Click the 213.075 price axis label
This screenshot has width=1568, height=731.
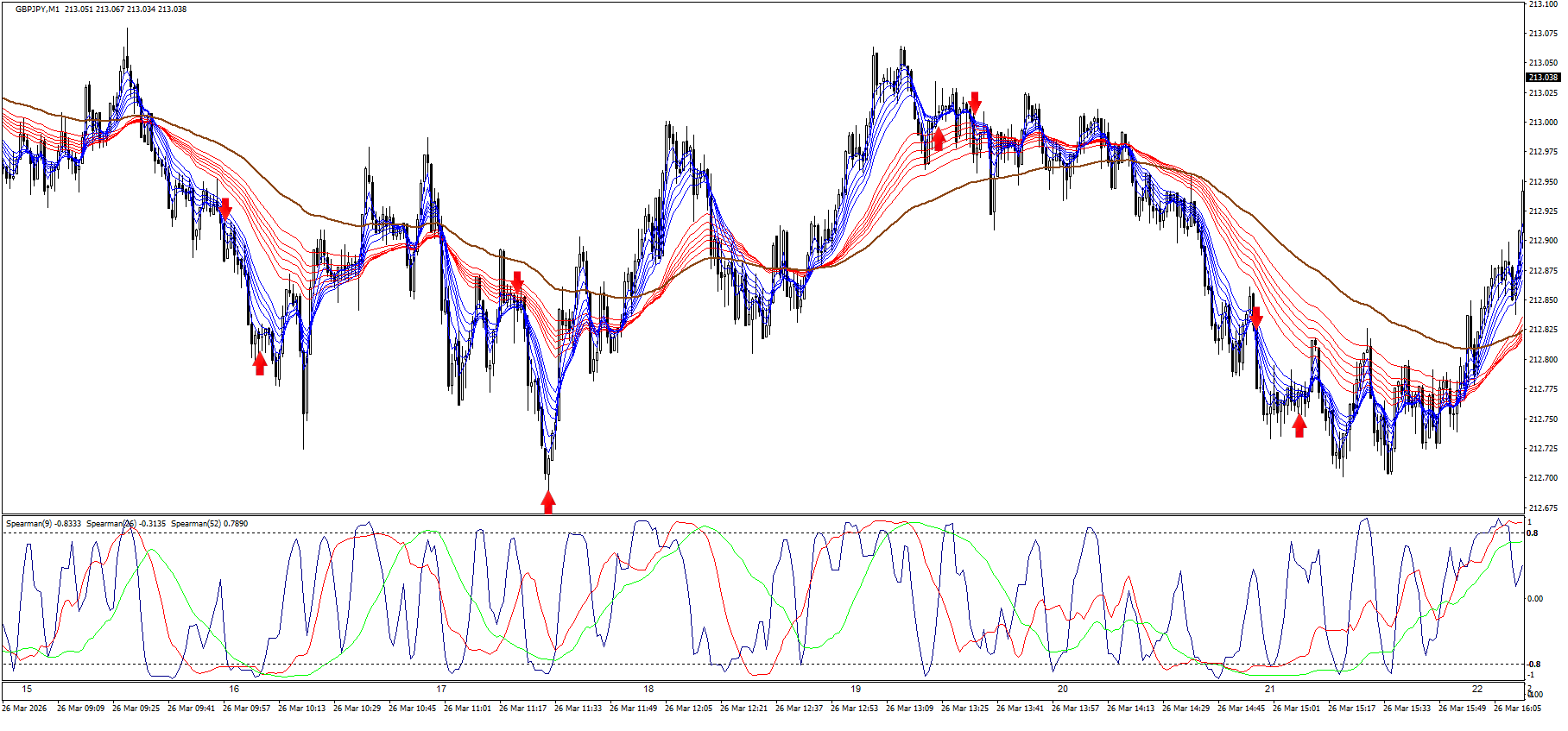1543,34
